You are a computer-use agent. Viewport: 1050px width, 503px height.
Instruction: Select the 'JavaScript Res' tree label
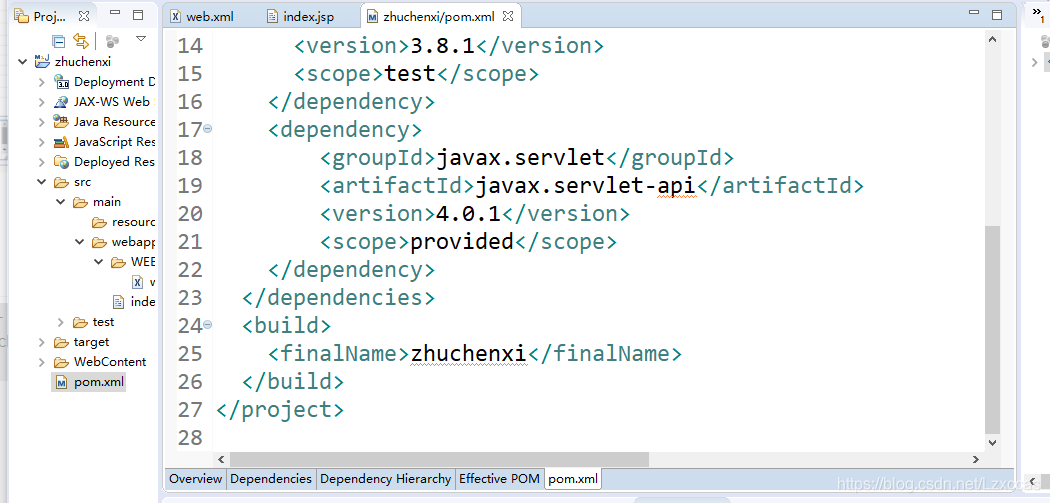tap(115, 142)
